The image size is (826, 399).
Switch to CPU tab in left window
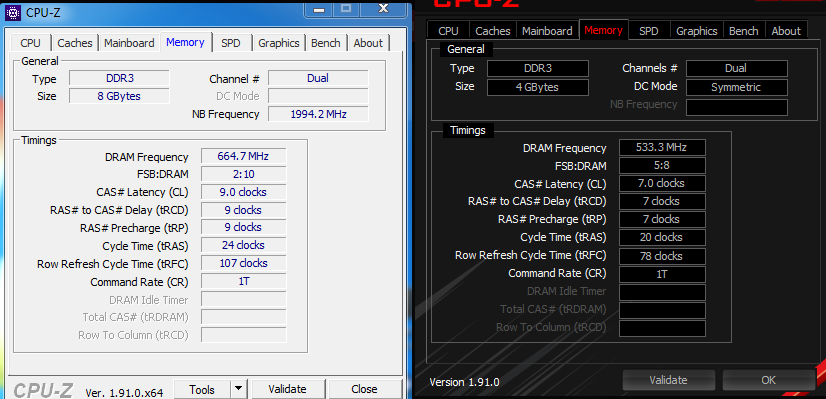pyautogui.click(x=31, y=43)
